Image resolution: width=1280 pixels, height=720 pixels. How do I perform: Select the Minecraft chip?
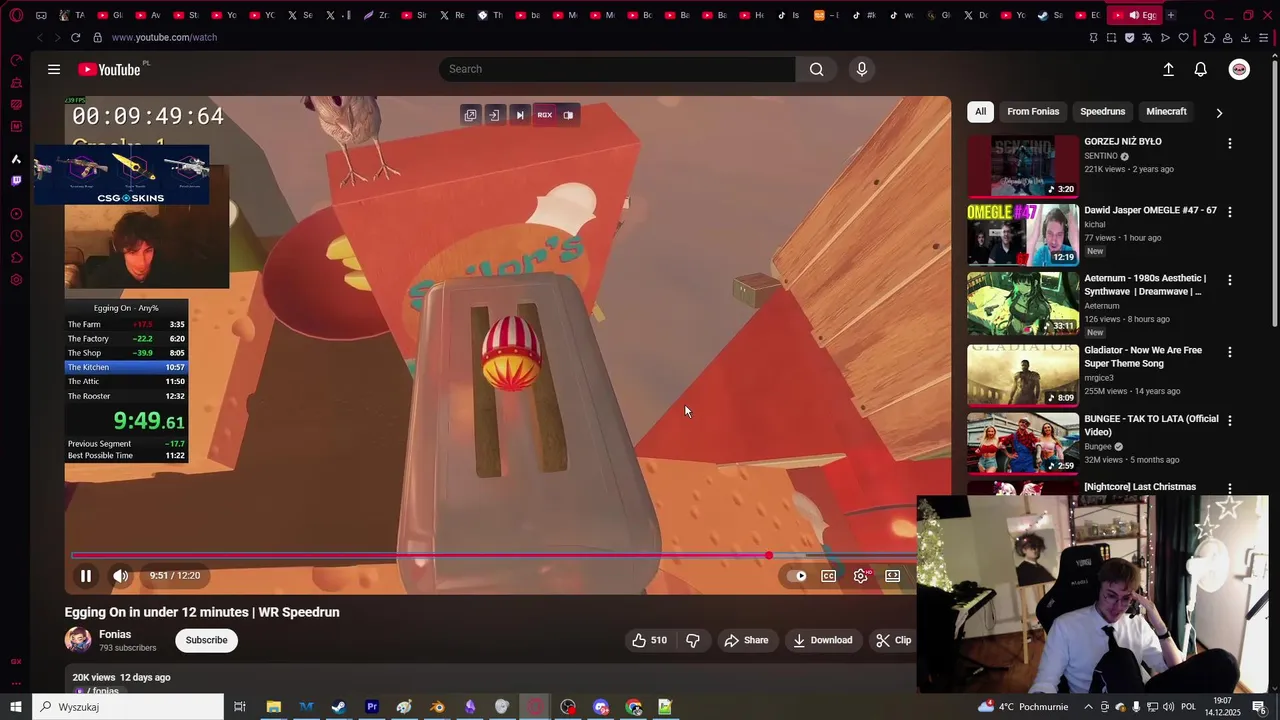click(1166, 111)
